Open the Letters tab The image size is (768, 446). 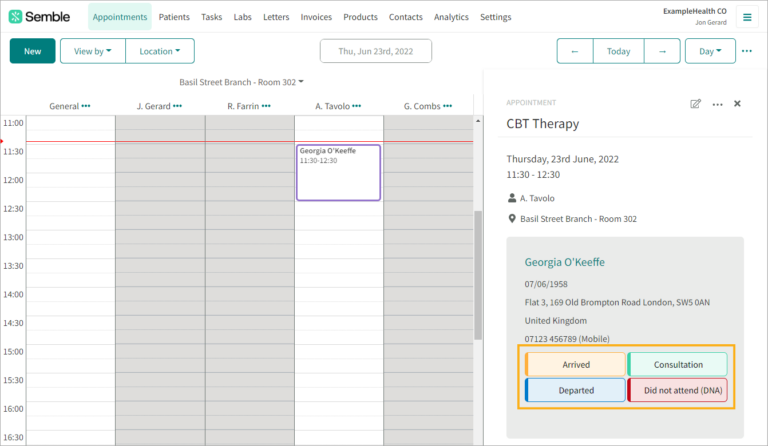click(x=276, y=17)
